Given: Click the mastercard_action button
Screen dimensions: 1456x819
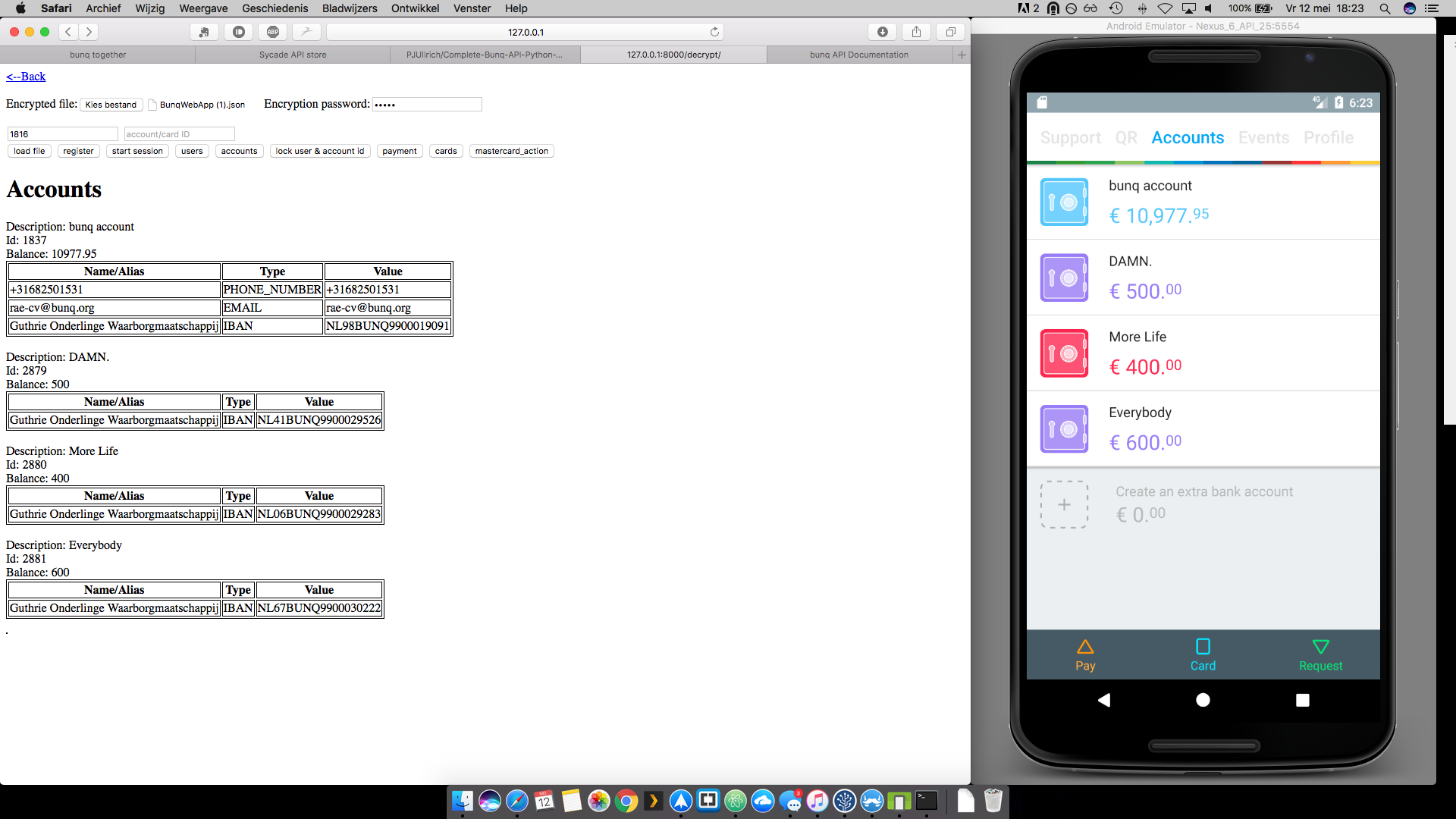Looking at the screenshot, I should click(511, 151).
